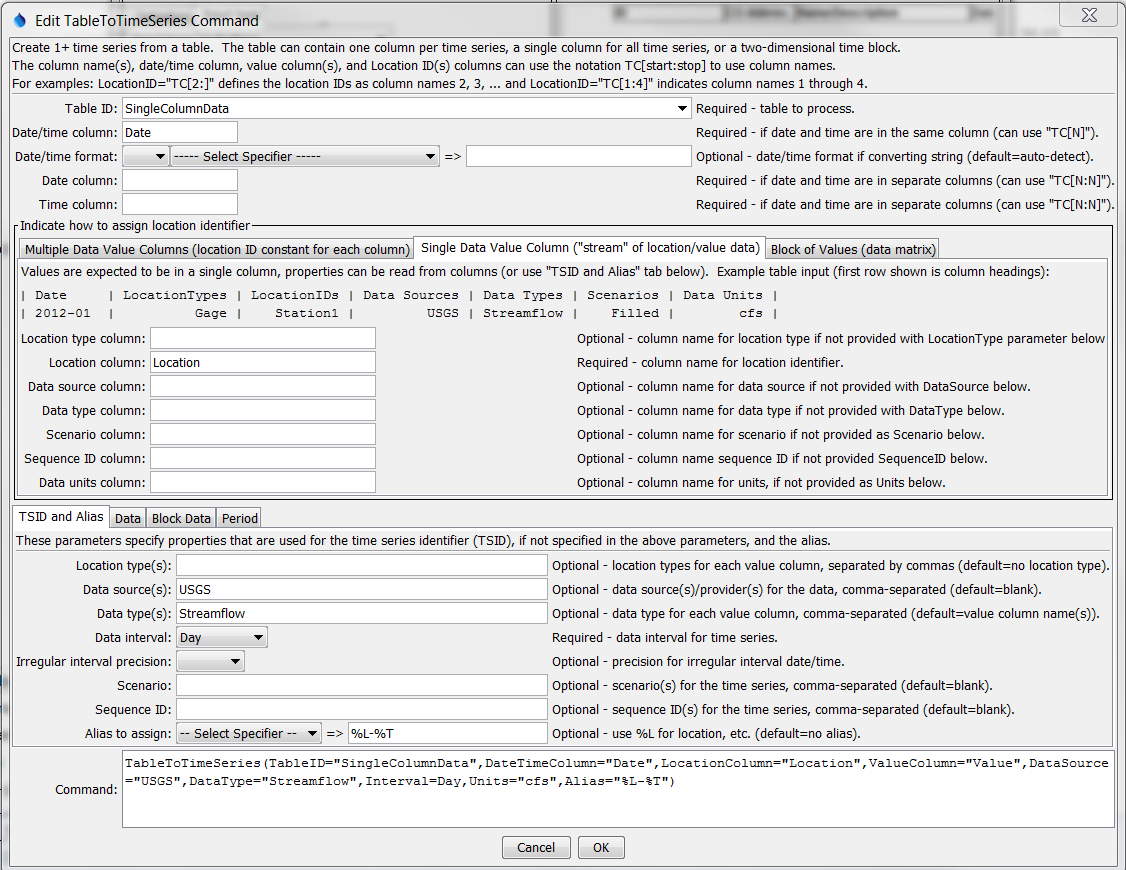Click the Data source column field

(x=263, y=386)
